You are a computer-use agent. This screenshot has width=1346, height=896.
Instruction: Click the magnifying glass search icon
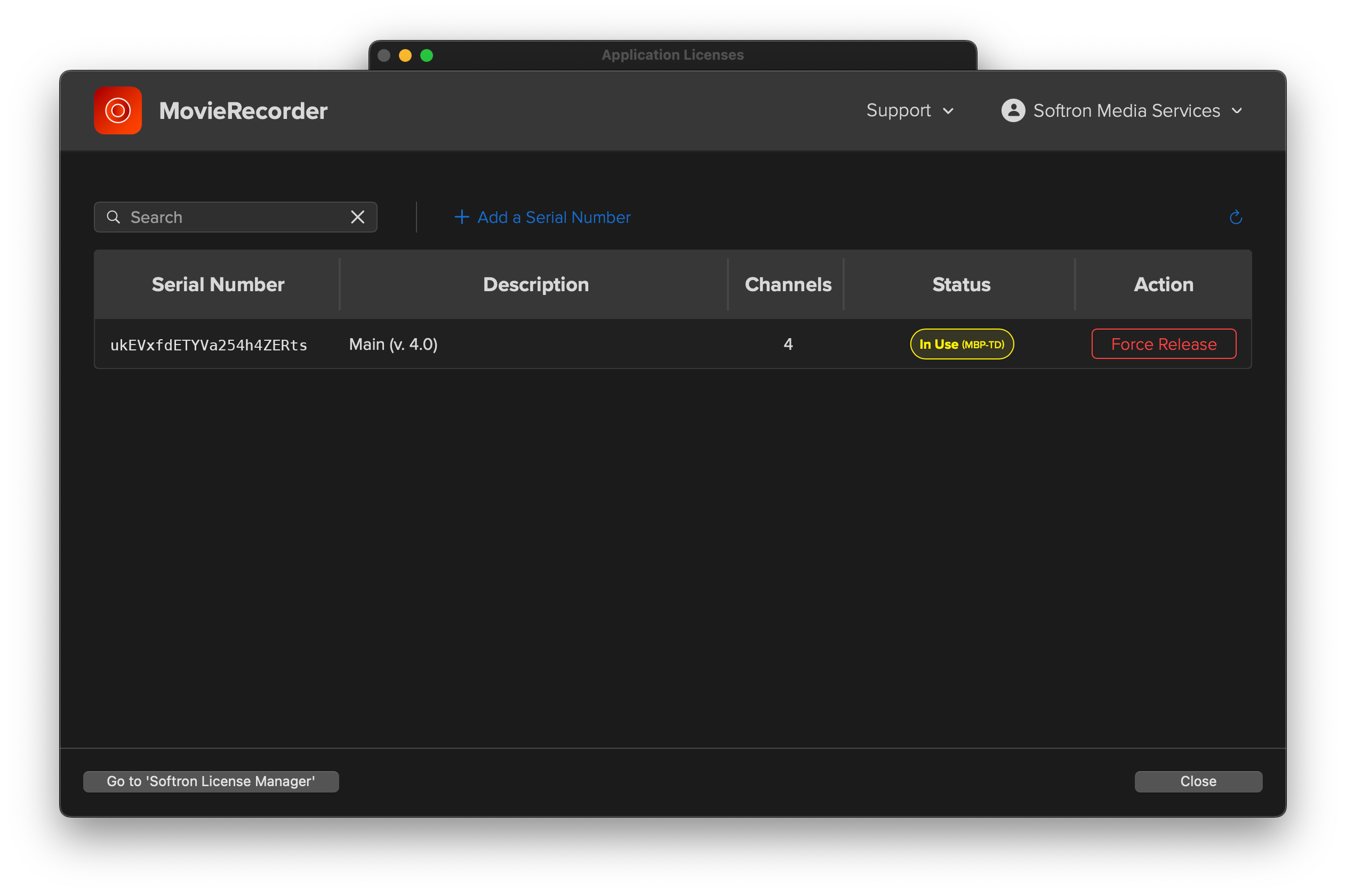[114, 217]
